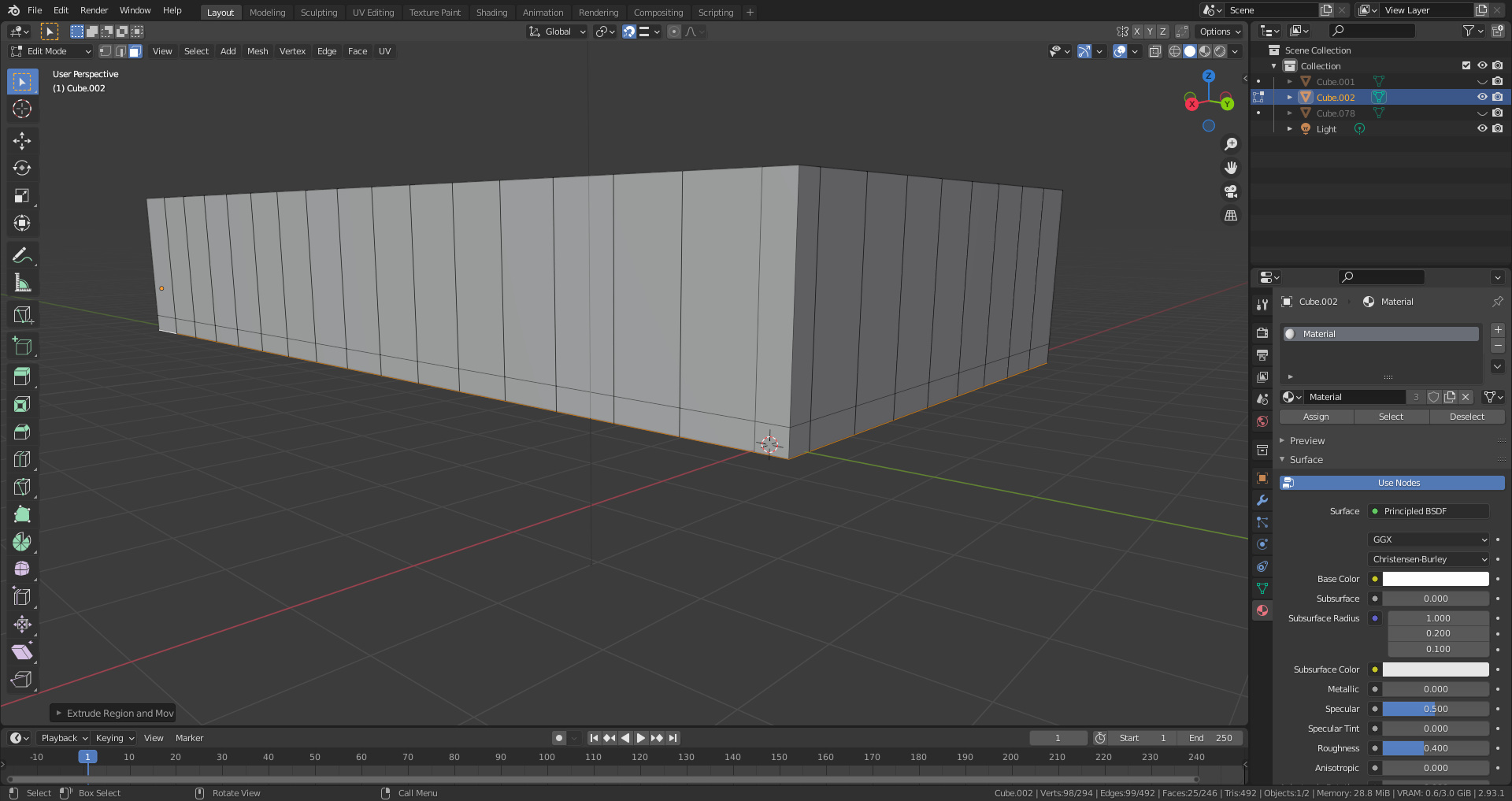Click the Base Color swatch

click(1435, 579)
